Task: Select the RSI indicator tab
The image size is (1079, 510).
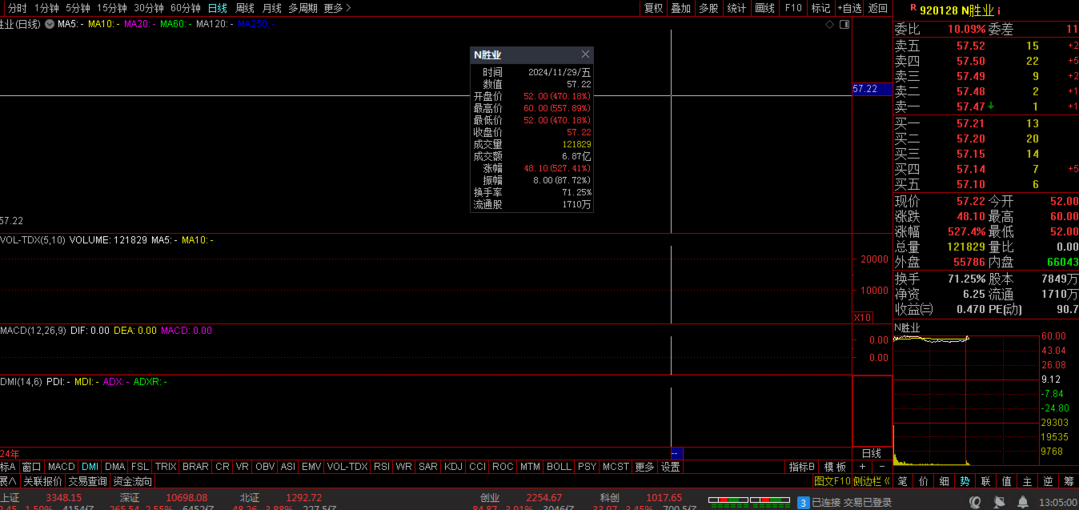Action: click(x=381, y=467)
